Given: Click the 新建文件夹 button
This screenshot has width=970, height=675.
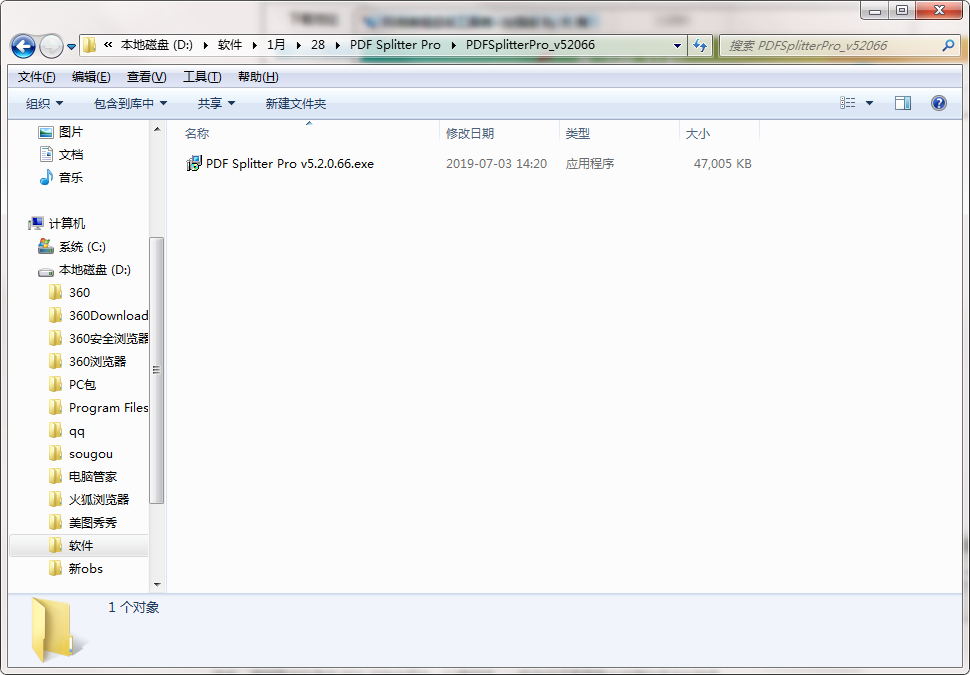Looking at the screenshot, I should point(296,103).
